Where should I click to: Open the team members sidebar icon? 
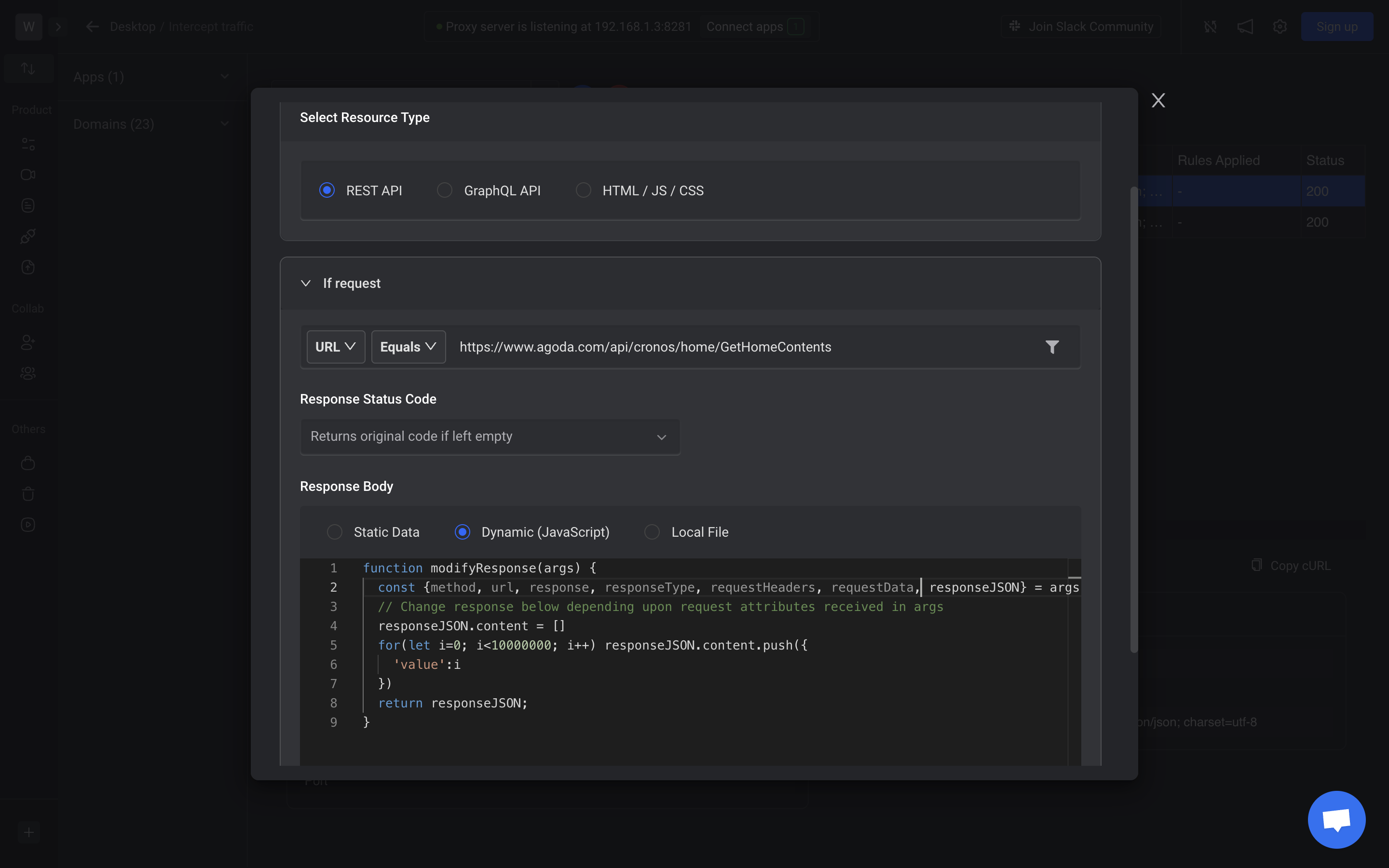(x=28, y=374)
